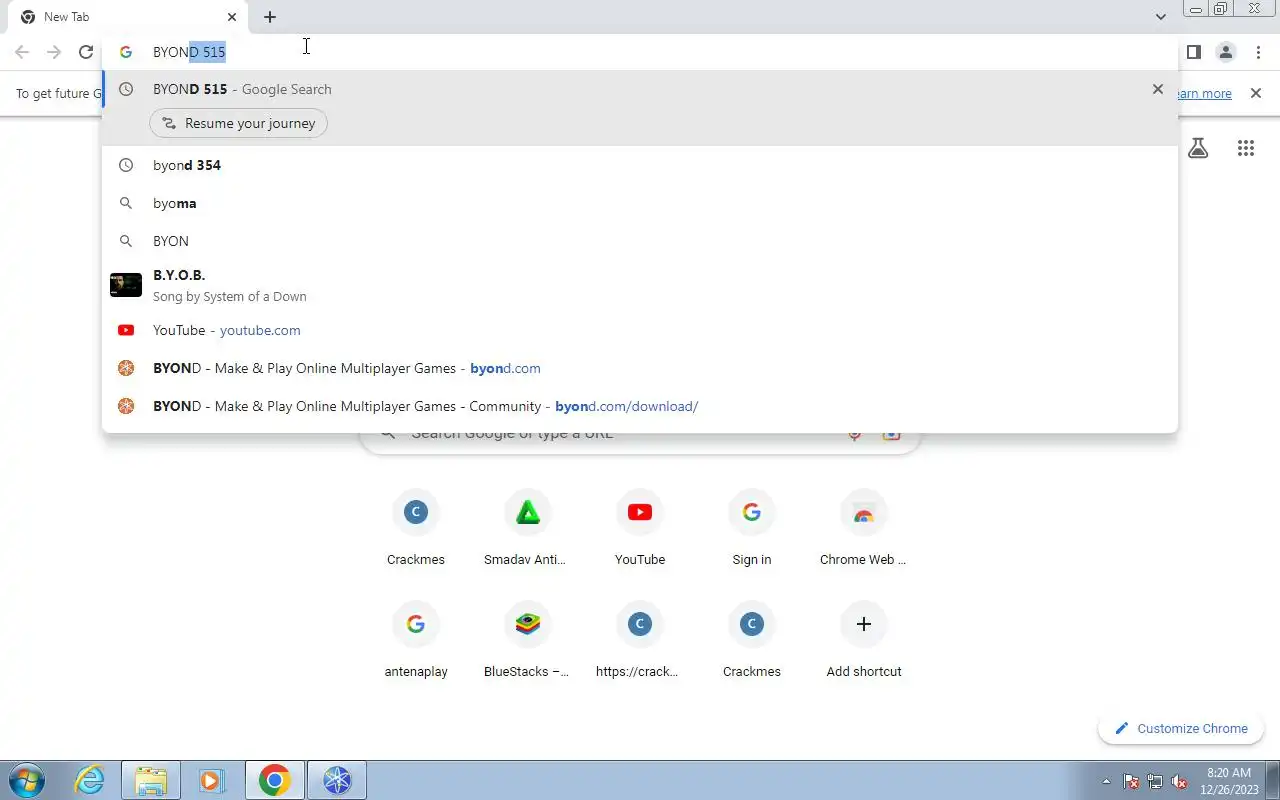
Task: Open the Smadav Antivirus shortcut
Action: tap(528, 530)
